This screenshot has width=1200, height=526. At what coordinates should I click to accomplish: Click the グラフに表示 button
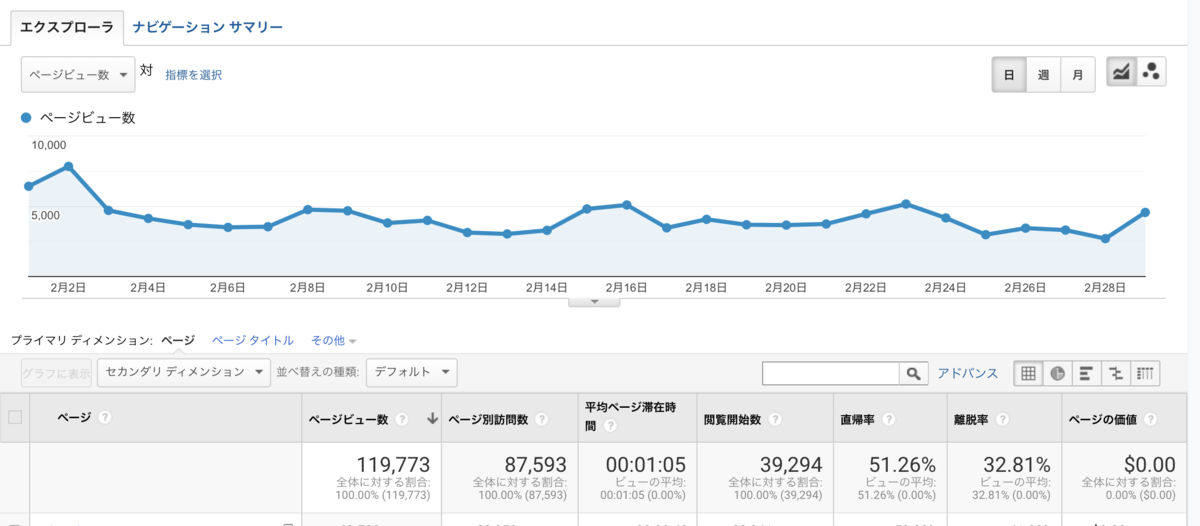(56, 372)
